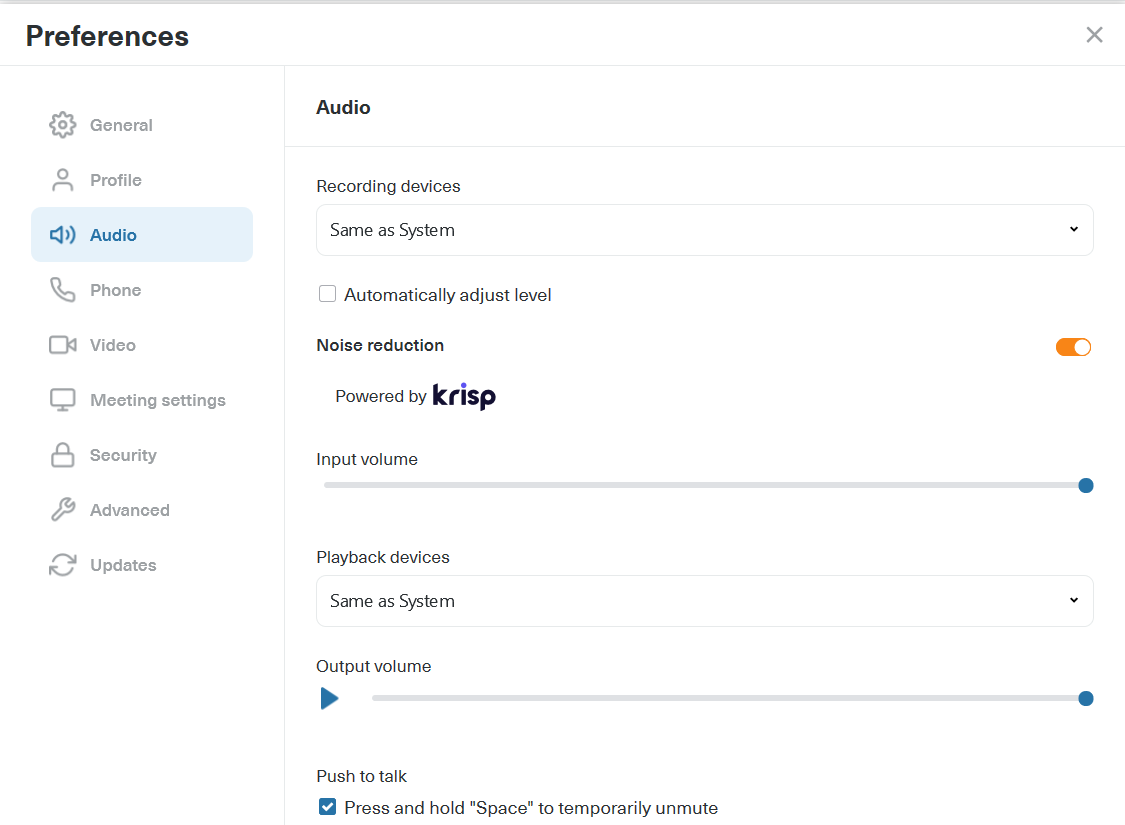
Task: Select the Video camera icon
Action: point(62,344)
